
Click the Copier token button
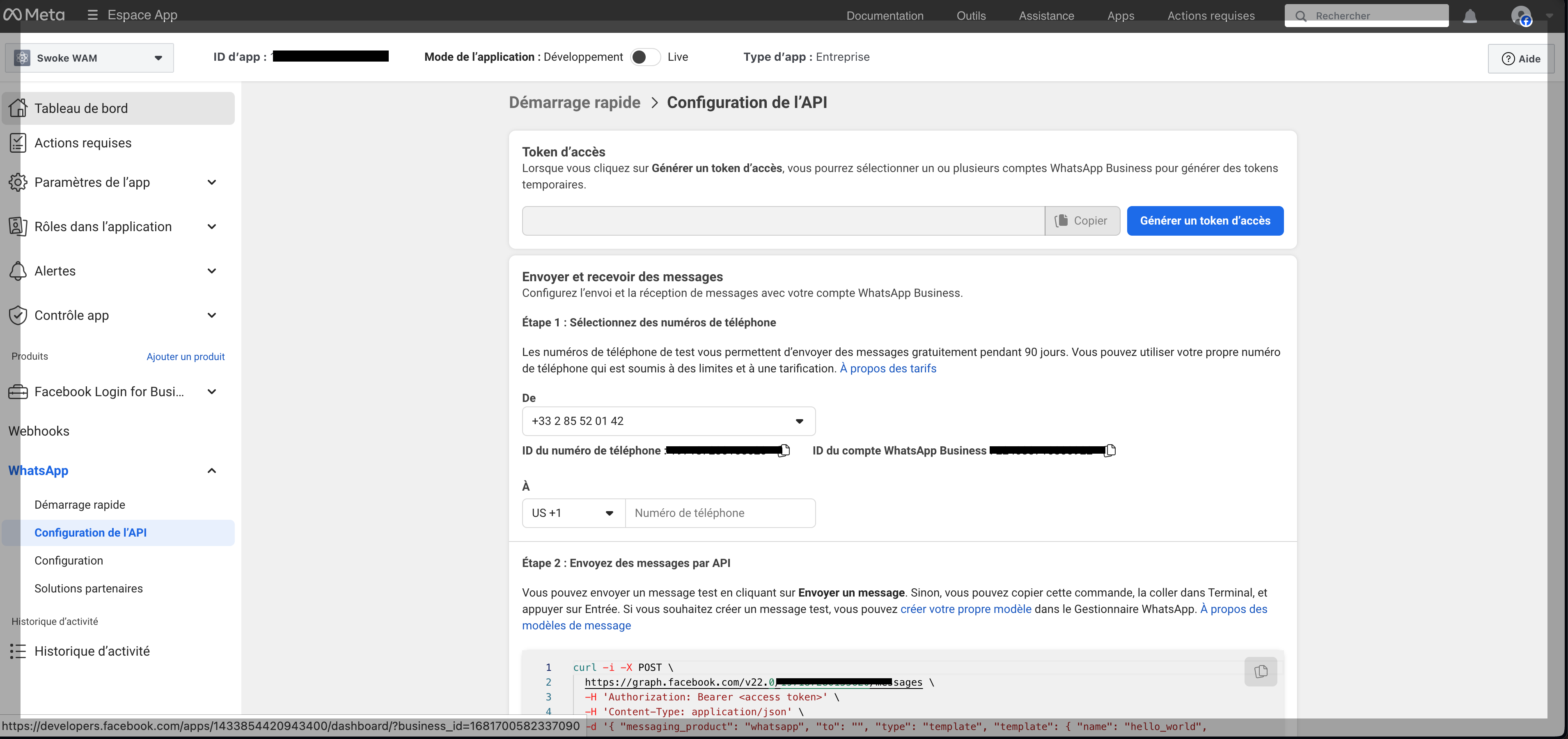1082,221
